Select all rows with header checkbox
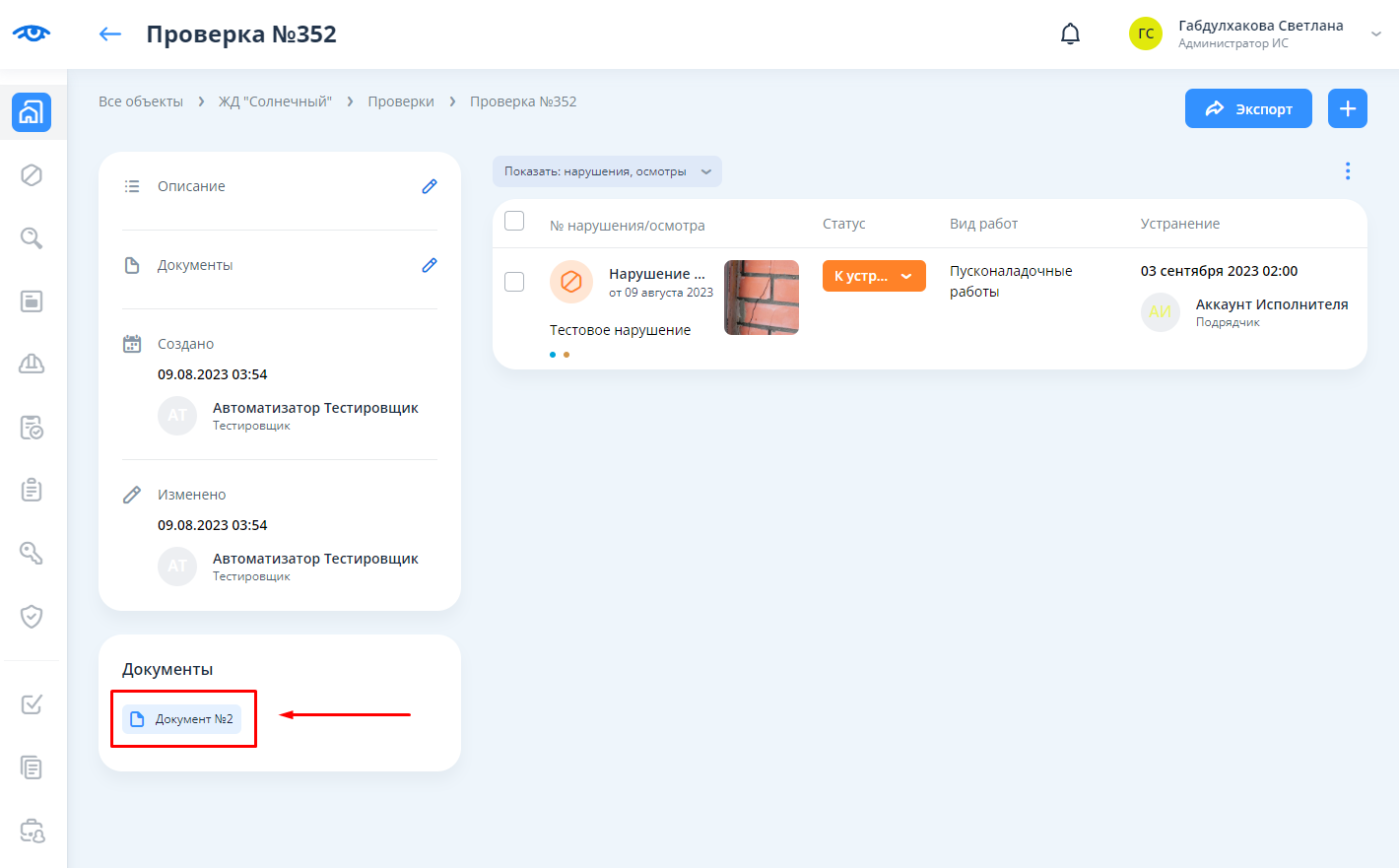1399x868 pixels. click(x=514, y=221)
